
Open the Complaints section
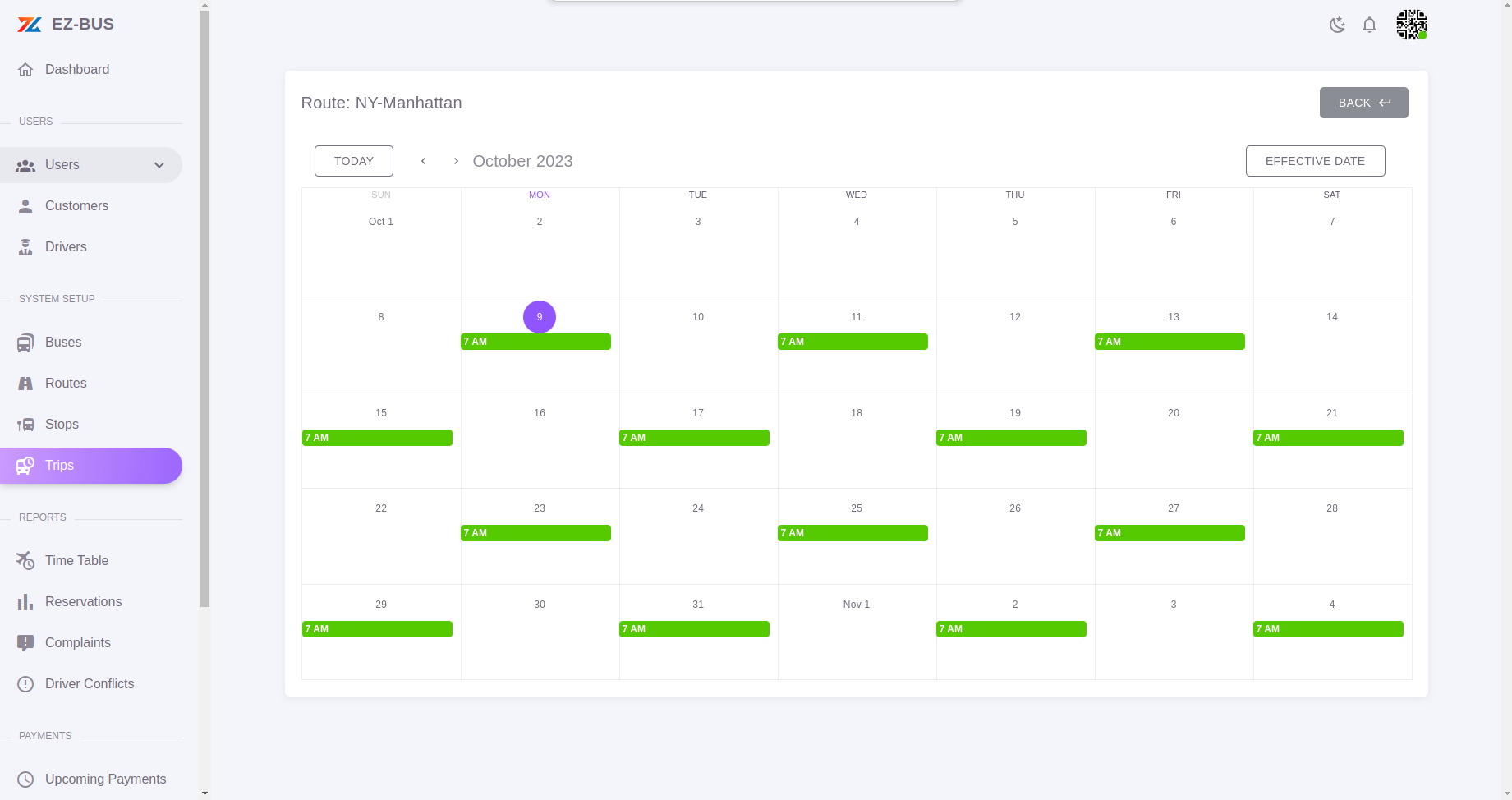click(x=78, y=642)
